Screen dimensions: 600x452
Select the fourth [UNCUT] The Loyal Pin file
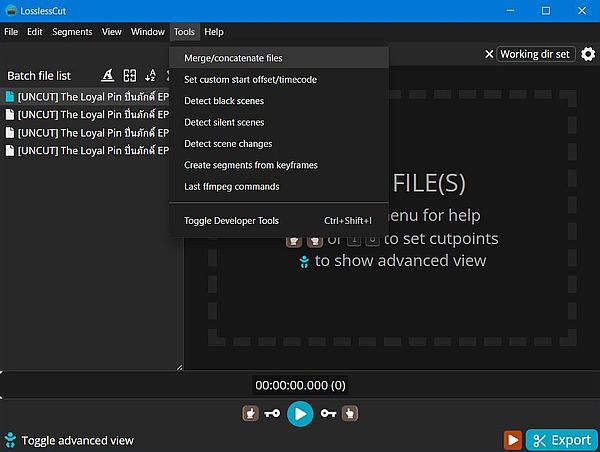pyautogui.click(x=86, y=150)
